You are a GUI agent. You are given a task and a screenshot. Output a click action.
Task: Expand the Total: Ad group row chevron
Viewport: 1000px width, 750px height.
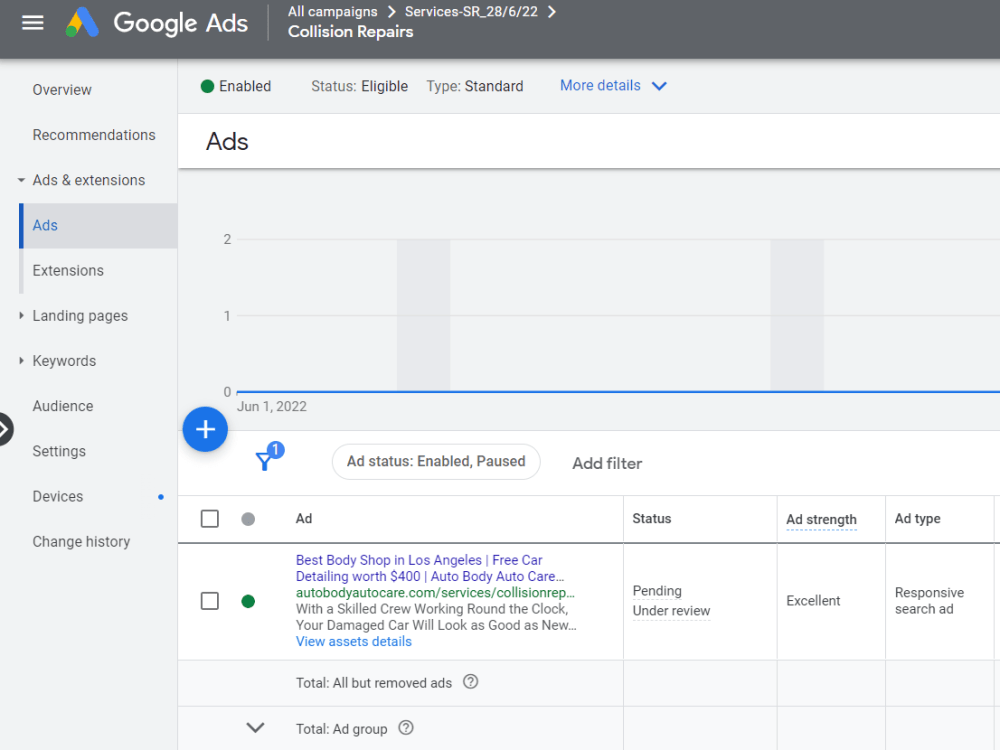click(255, 728)
